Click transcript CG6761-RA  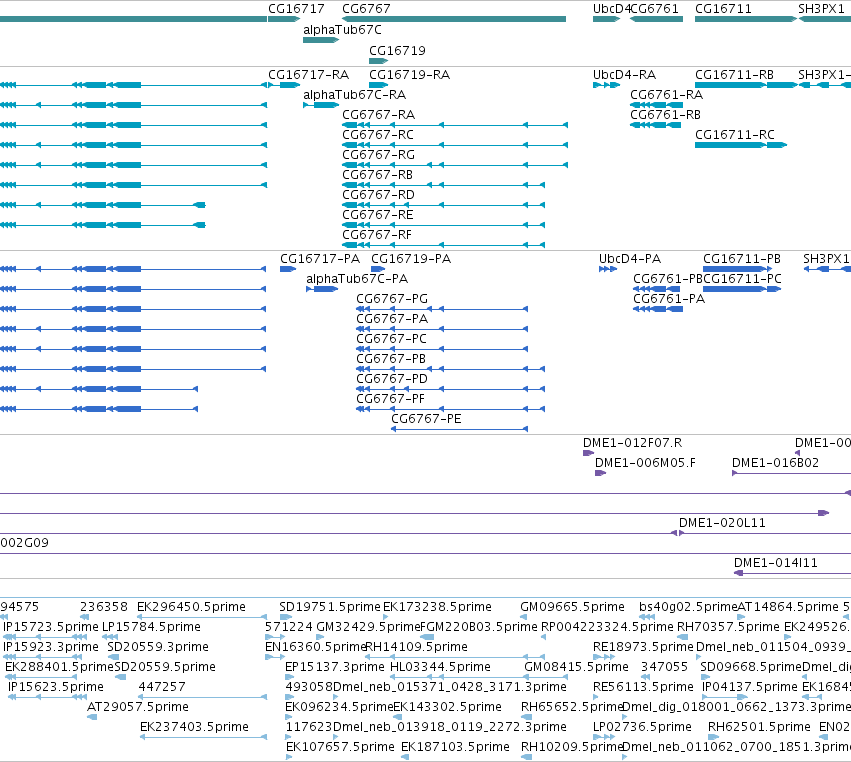[656, 105]
